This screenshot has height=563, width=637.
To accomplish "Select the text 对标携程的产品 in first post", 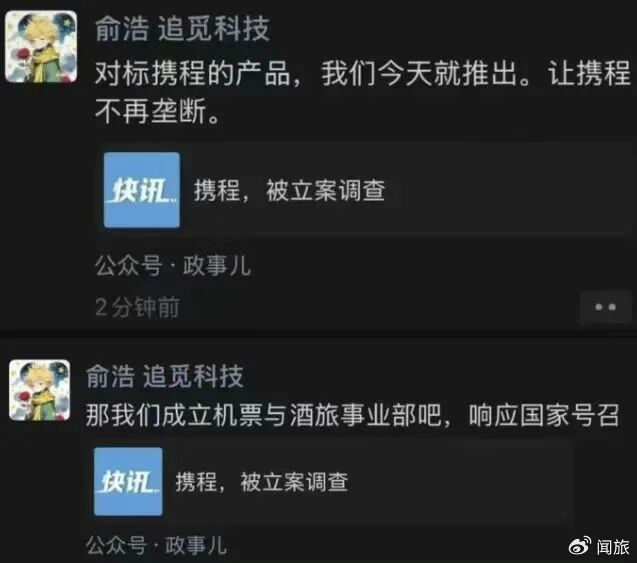I will 193,74.
